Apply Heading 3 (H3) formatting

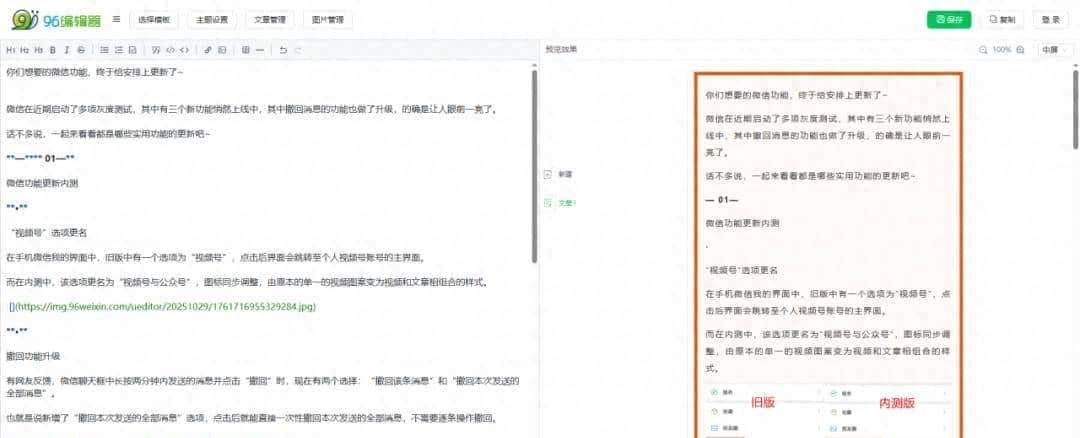pos(39,50)
